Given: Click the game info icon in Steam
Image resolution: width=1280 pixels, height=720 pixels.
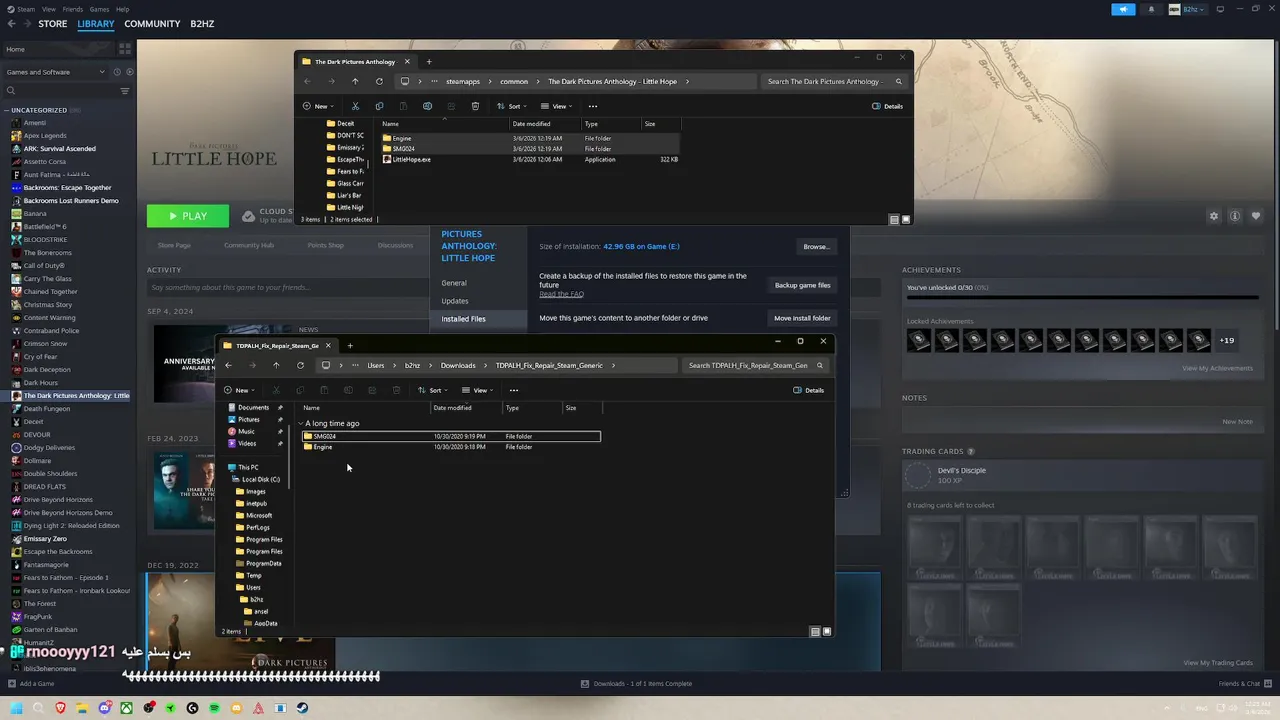Looking at the screenshot, I should click(1235, 216).
